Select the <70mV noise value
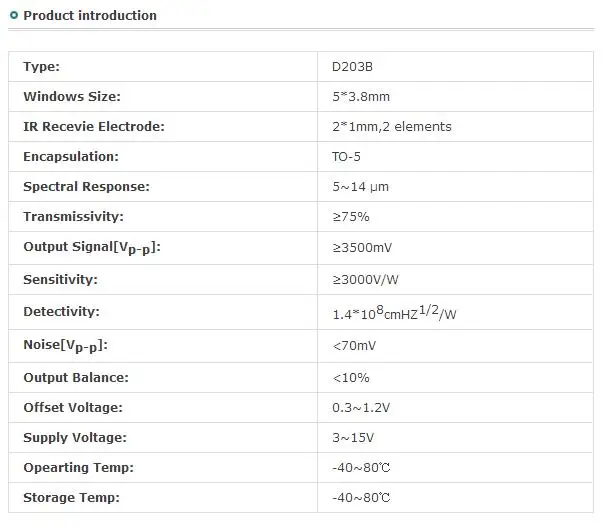This screenshot has height=531, width=613. click(354, 346)
